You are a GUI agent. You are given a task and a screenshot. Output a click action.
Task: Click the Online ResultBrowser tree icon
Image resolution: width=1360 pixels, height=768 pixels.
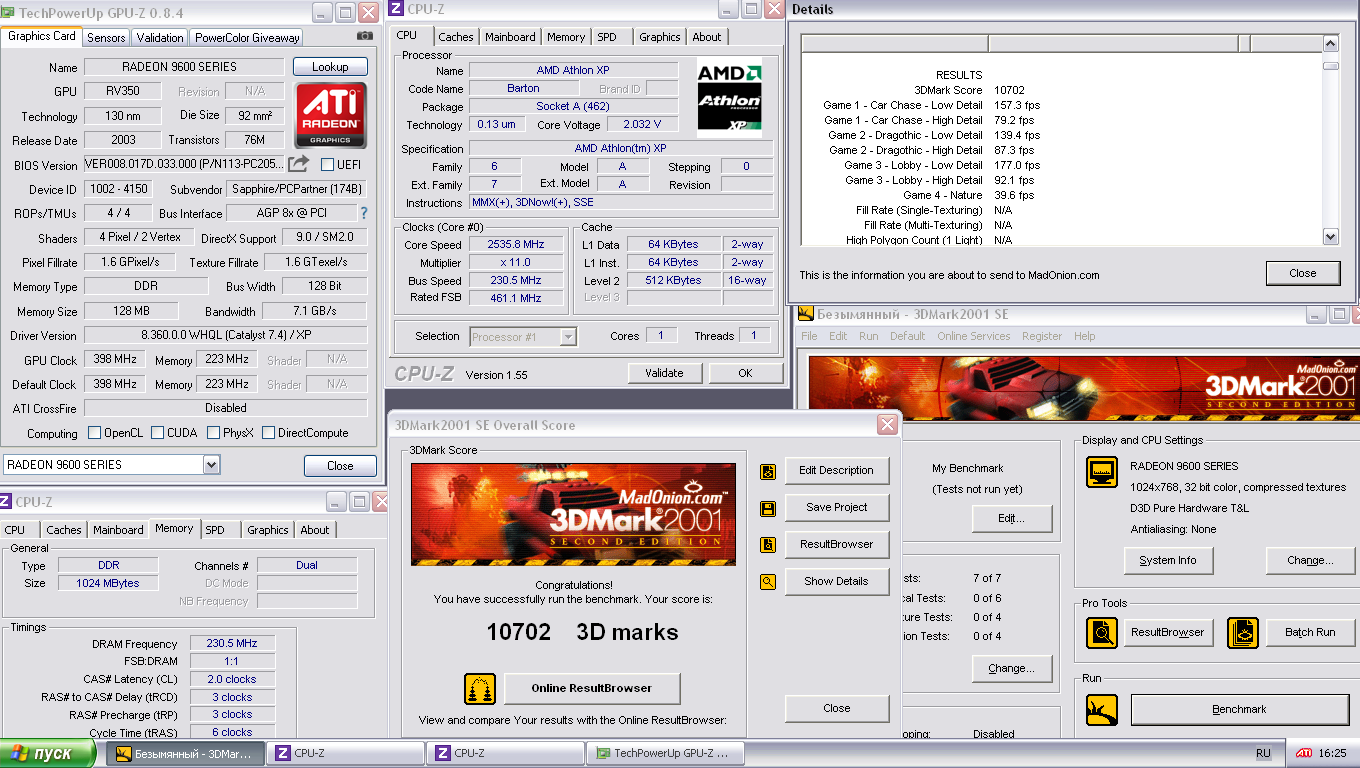tap(480, 689)
